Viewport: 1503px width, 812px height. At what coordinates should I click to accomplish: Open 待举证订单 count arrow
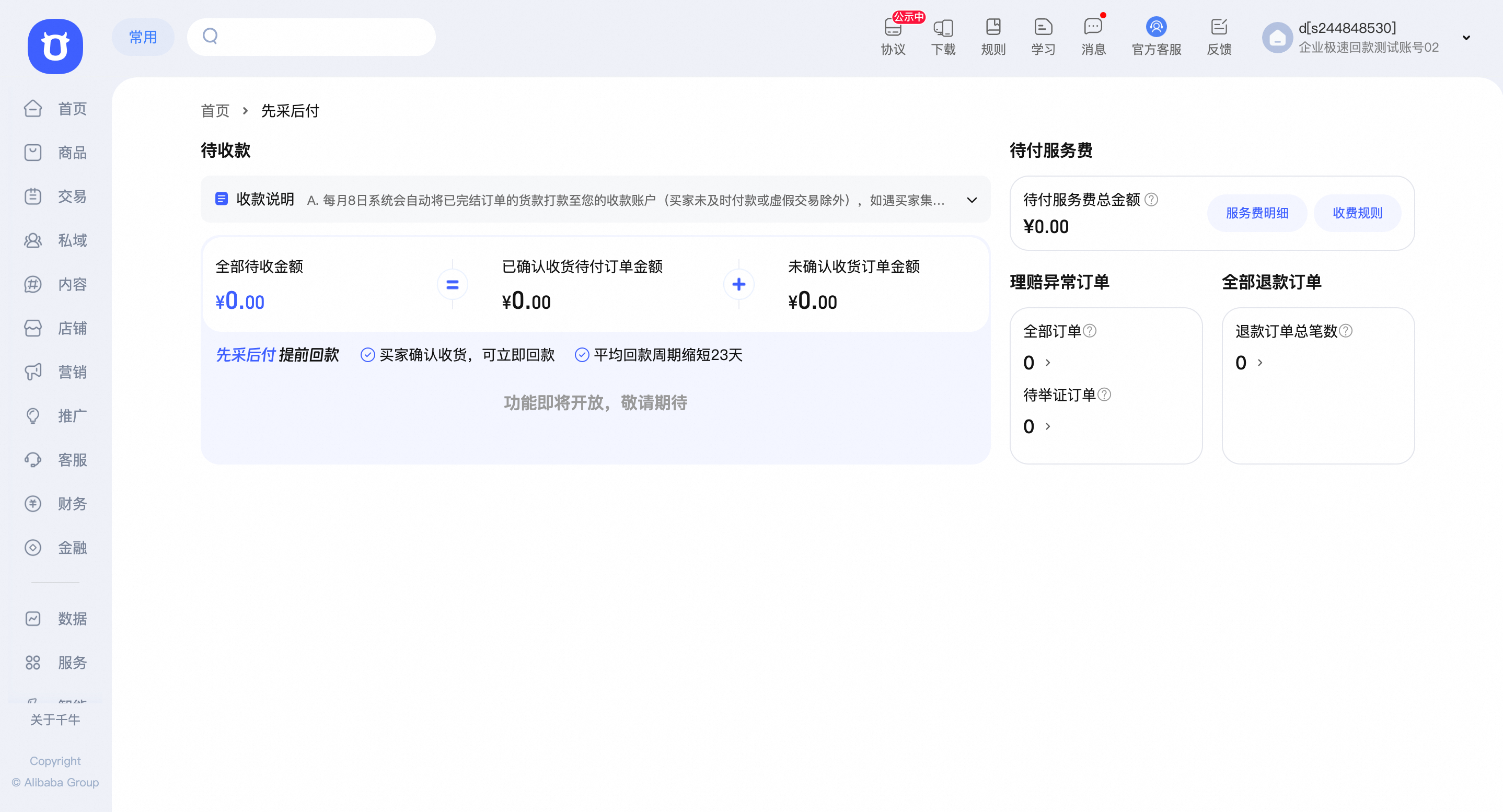pyautogui.click(x=1048, y=426)
